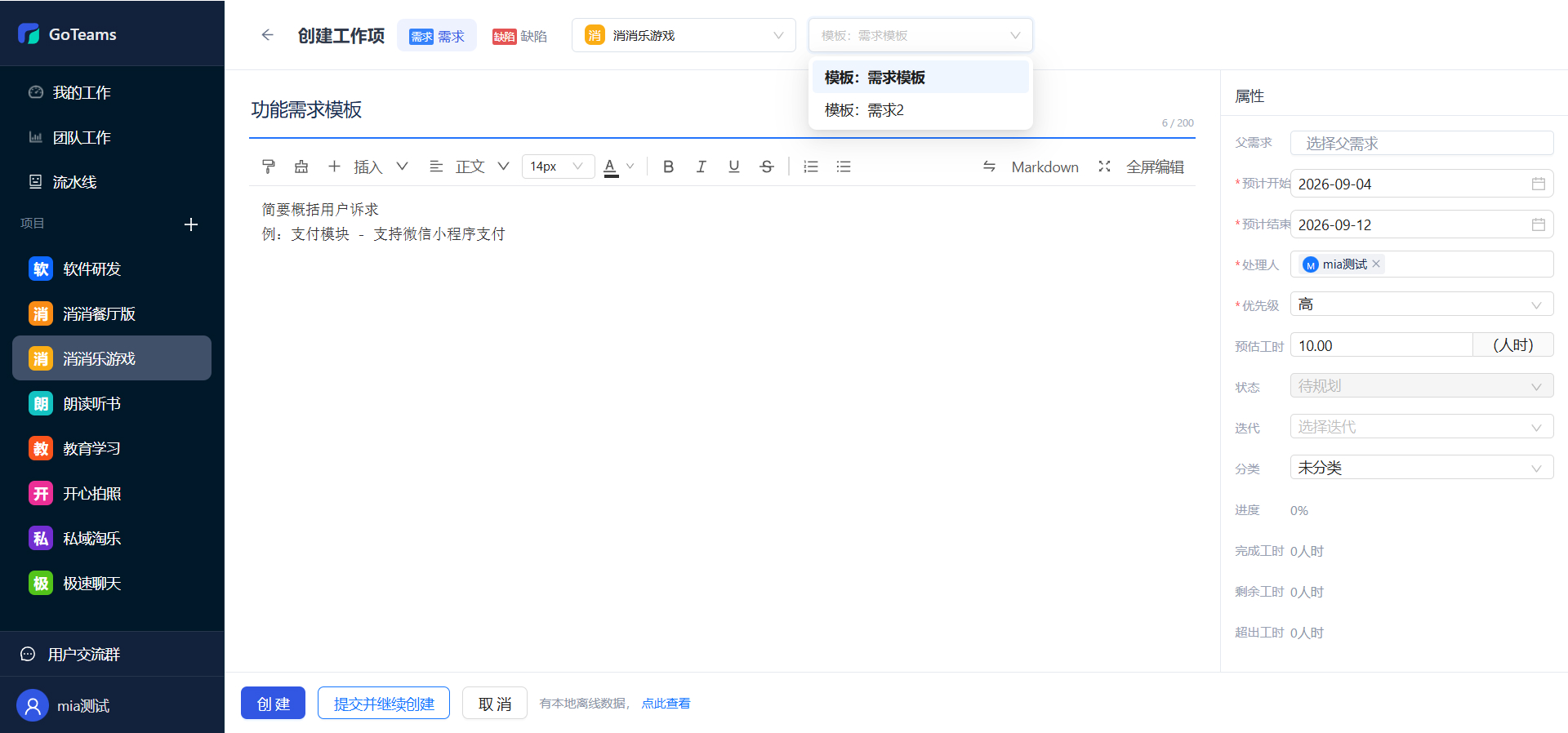Open the font color picker
This screenshot has width=1568, height=733.
[x=618, y=167]
